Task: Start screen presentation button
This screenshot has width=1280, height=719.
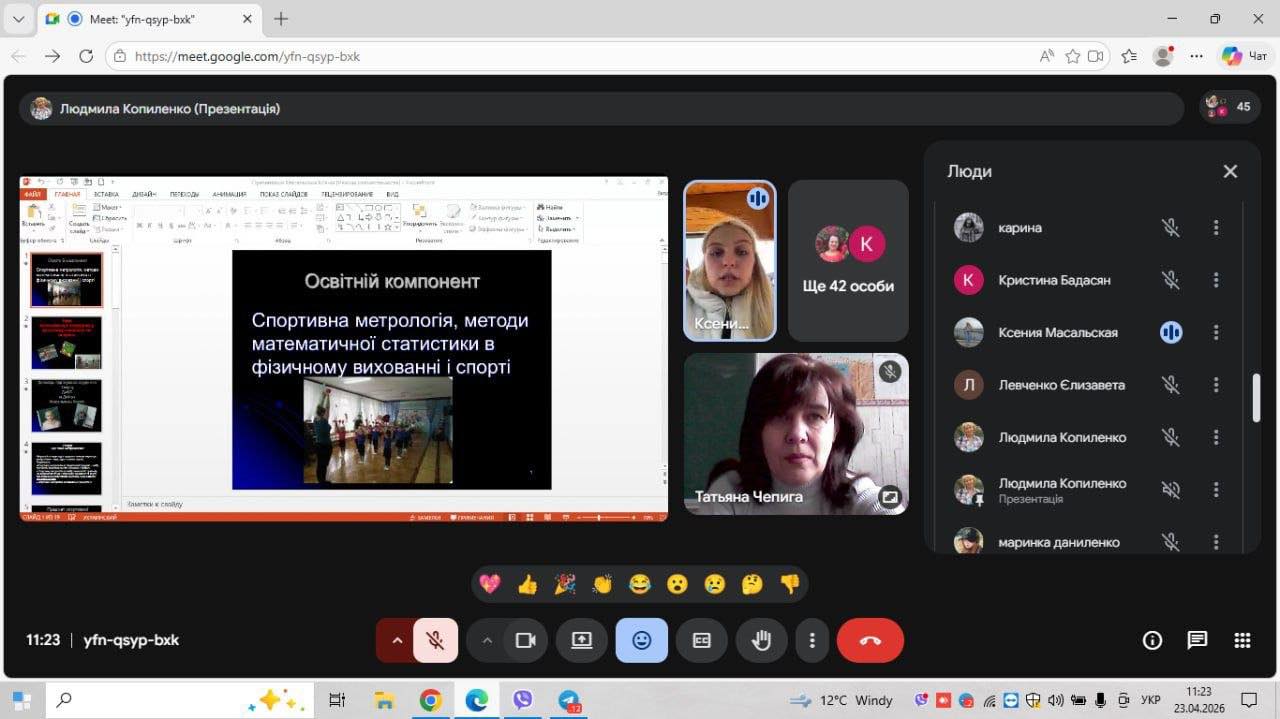Action: pos(582,641)
